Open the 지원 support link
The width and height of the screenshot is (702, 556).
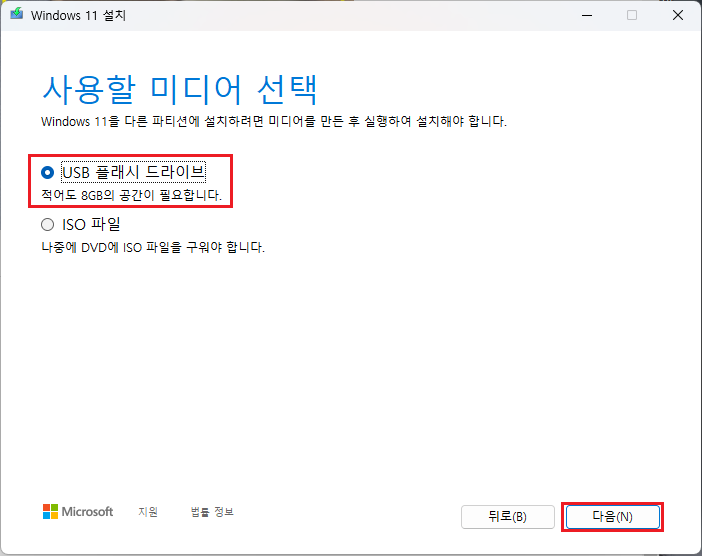tap(148, 511)
